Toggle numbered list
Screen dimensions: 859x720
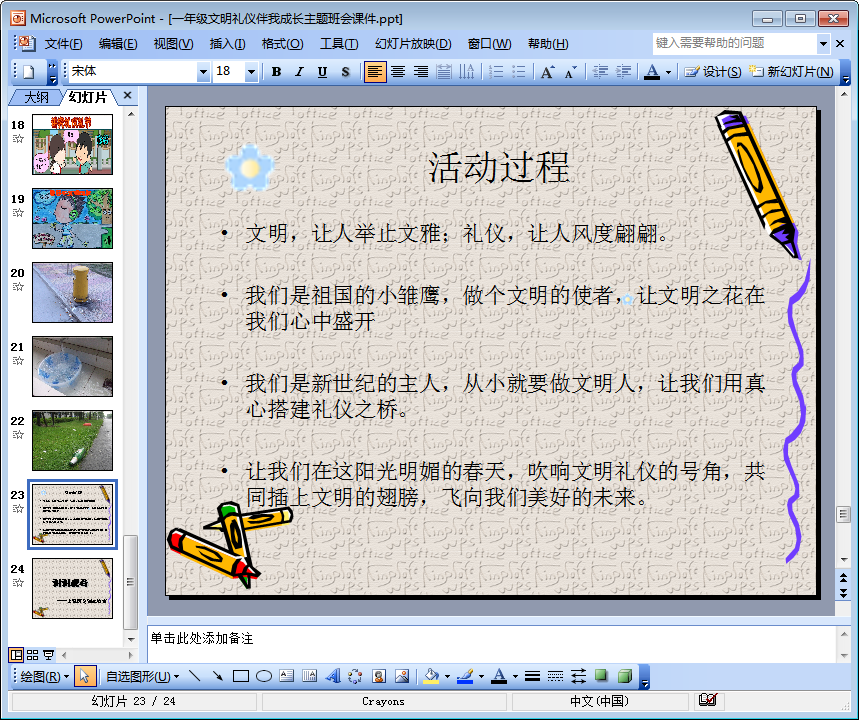(496, 72)
